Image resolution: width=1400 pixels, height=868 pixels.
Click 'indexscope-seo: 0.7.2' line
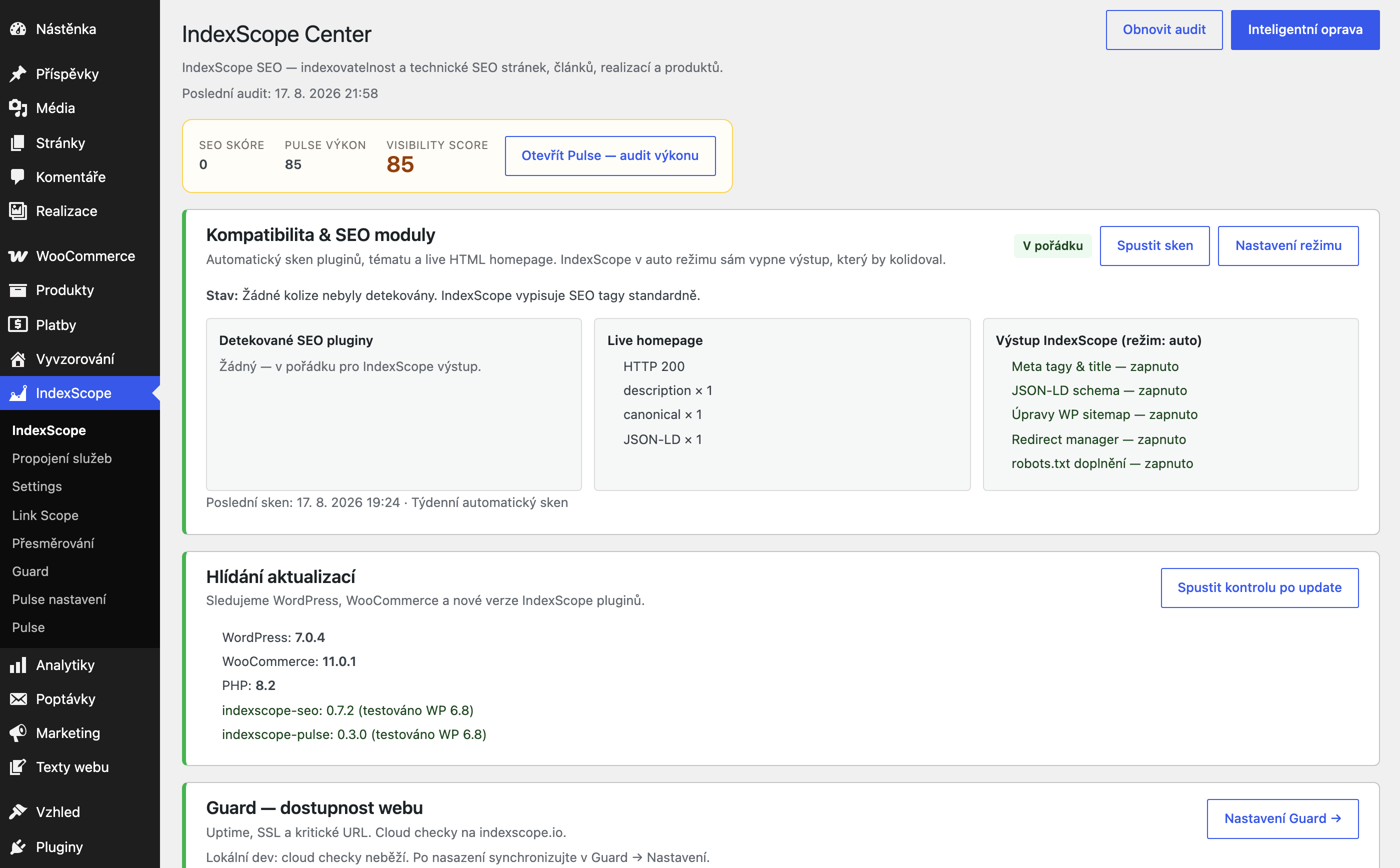347,710
